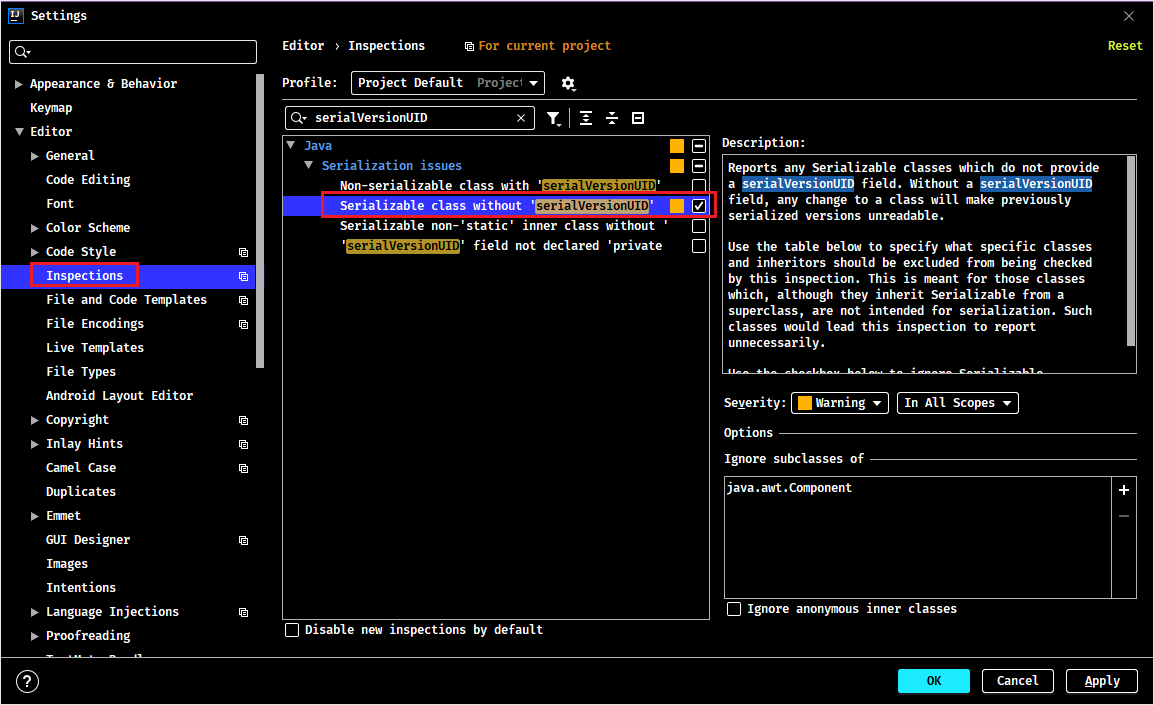The width and height of the screenshot is (1154, 705).
Task: Check 'Disable new inspections by default'
Action: 292,630
